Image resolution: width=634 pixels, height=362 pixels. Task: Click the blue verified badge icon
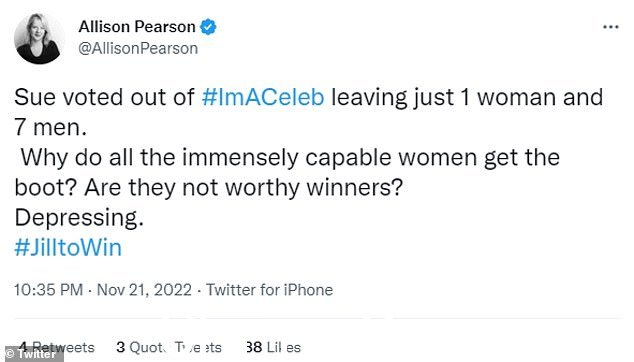[208, 27]
